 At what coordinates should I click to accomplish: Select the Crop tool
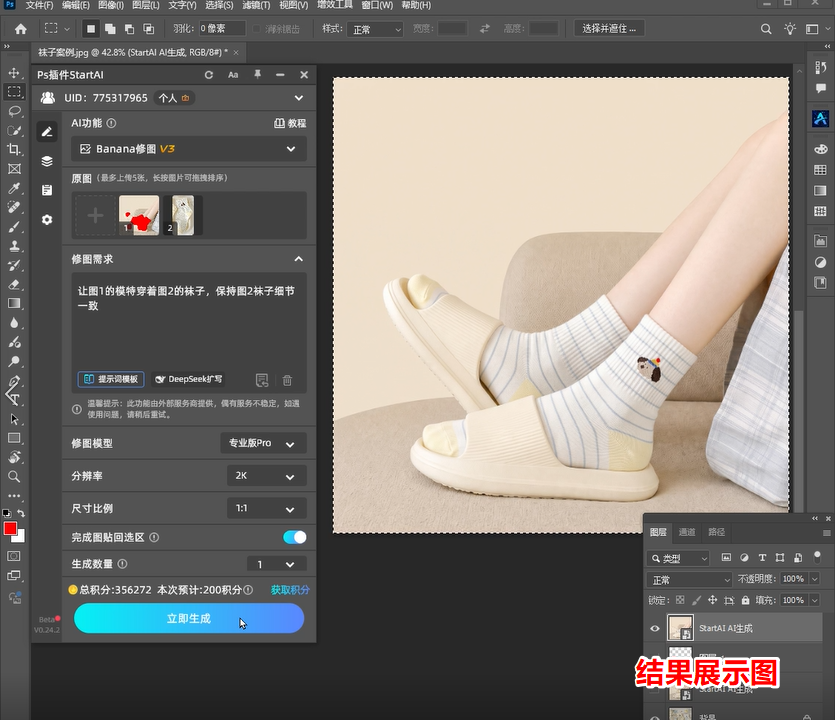(x=14, y=149)
